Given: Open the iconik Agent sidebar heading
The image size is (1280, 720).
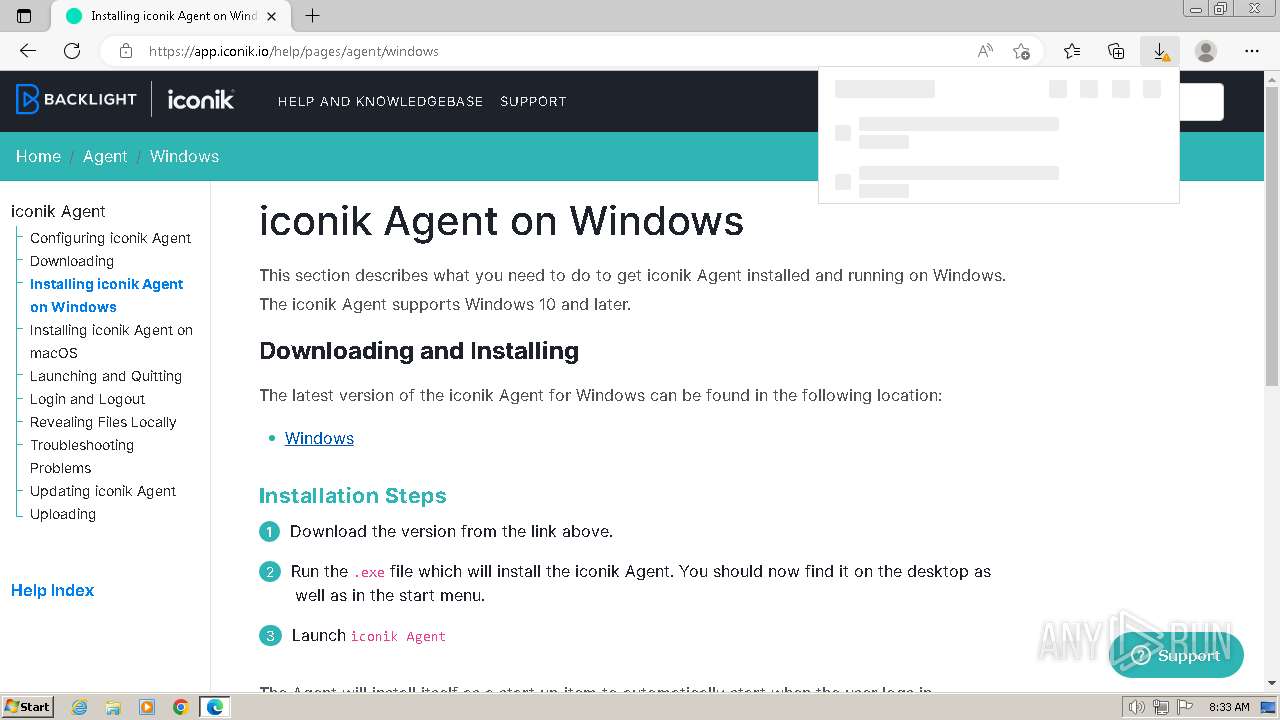Looking at the screenshot, I should pos(58,211).
